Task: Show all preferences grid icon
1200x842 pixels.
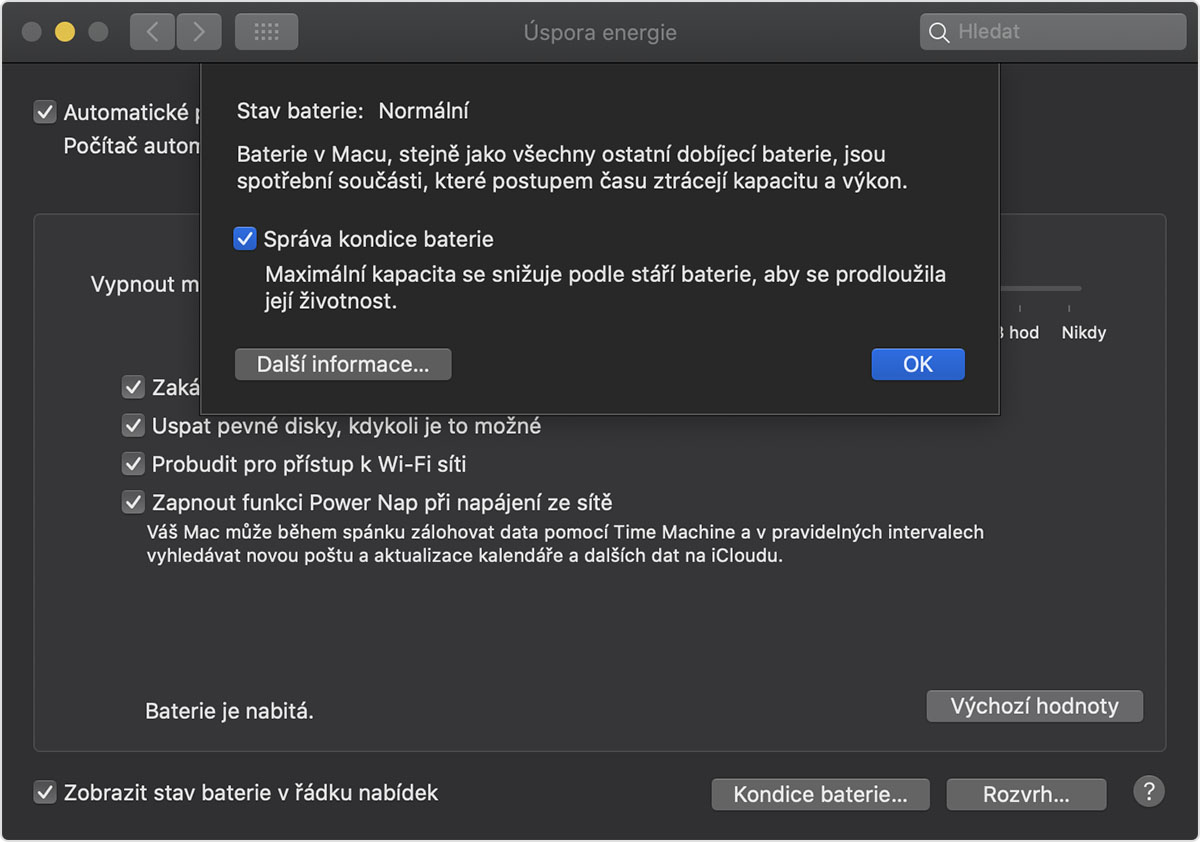Action: pos(266,32)
